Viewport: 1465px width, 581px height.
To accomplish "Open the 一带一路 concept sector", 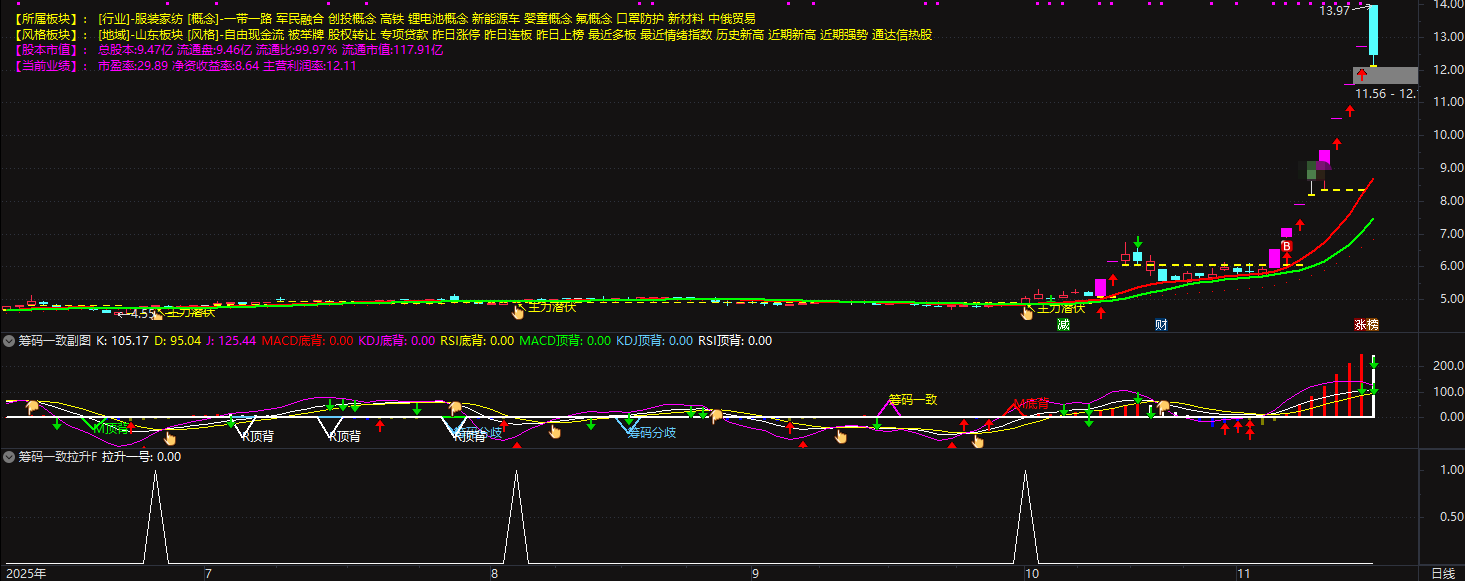I will click(247, 19).
